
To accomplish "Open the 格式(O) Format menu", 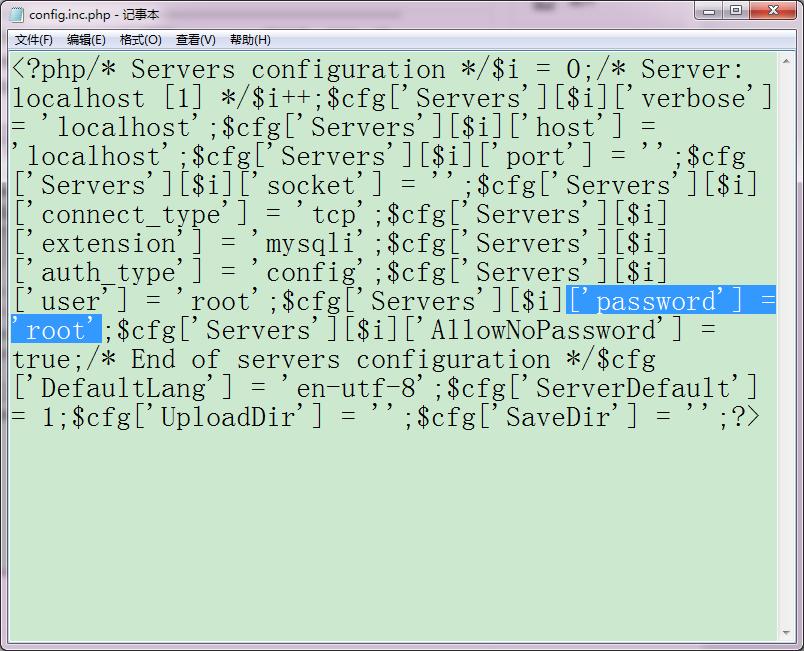I will [140, 40].
